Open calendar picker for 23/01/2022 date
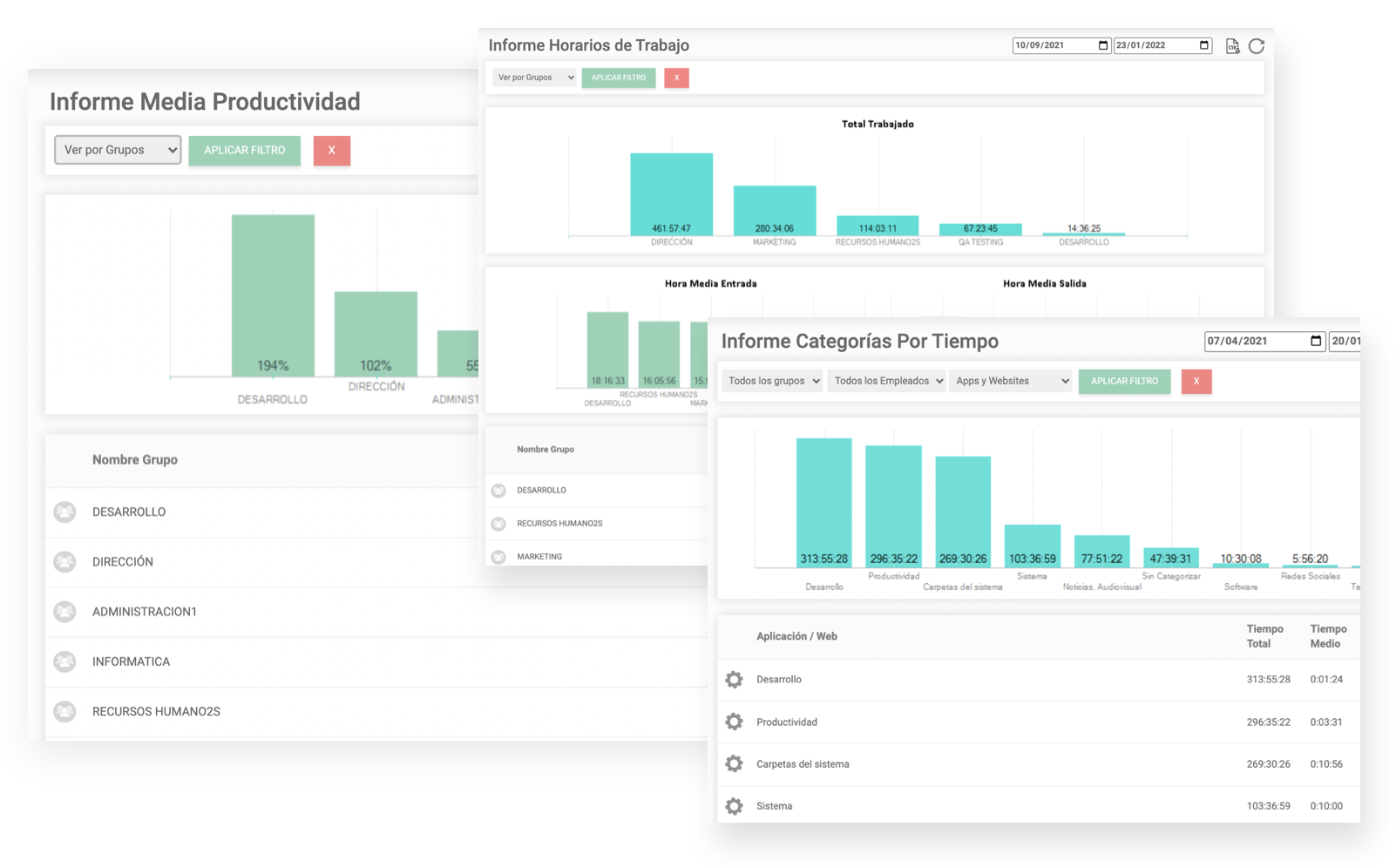The image size is (1396, 868). pos(1204,45)
